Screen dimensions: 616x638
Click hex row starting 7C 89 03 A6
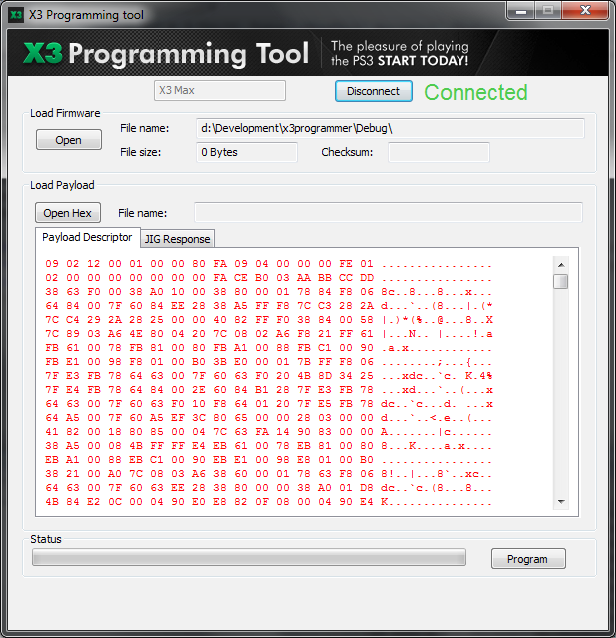[269, 334]
